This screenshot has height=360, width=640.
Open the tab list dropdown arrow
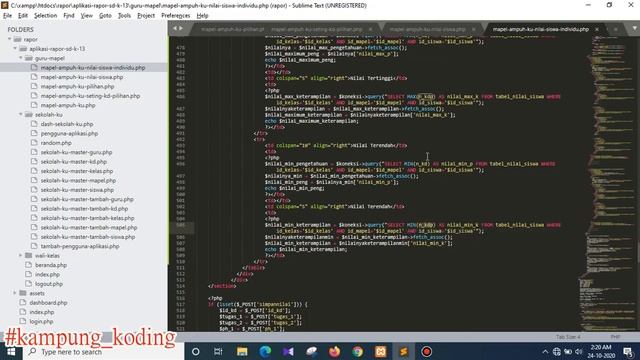pos(635,29)
